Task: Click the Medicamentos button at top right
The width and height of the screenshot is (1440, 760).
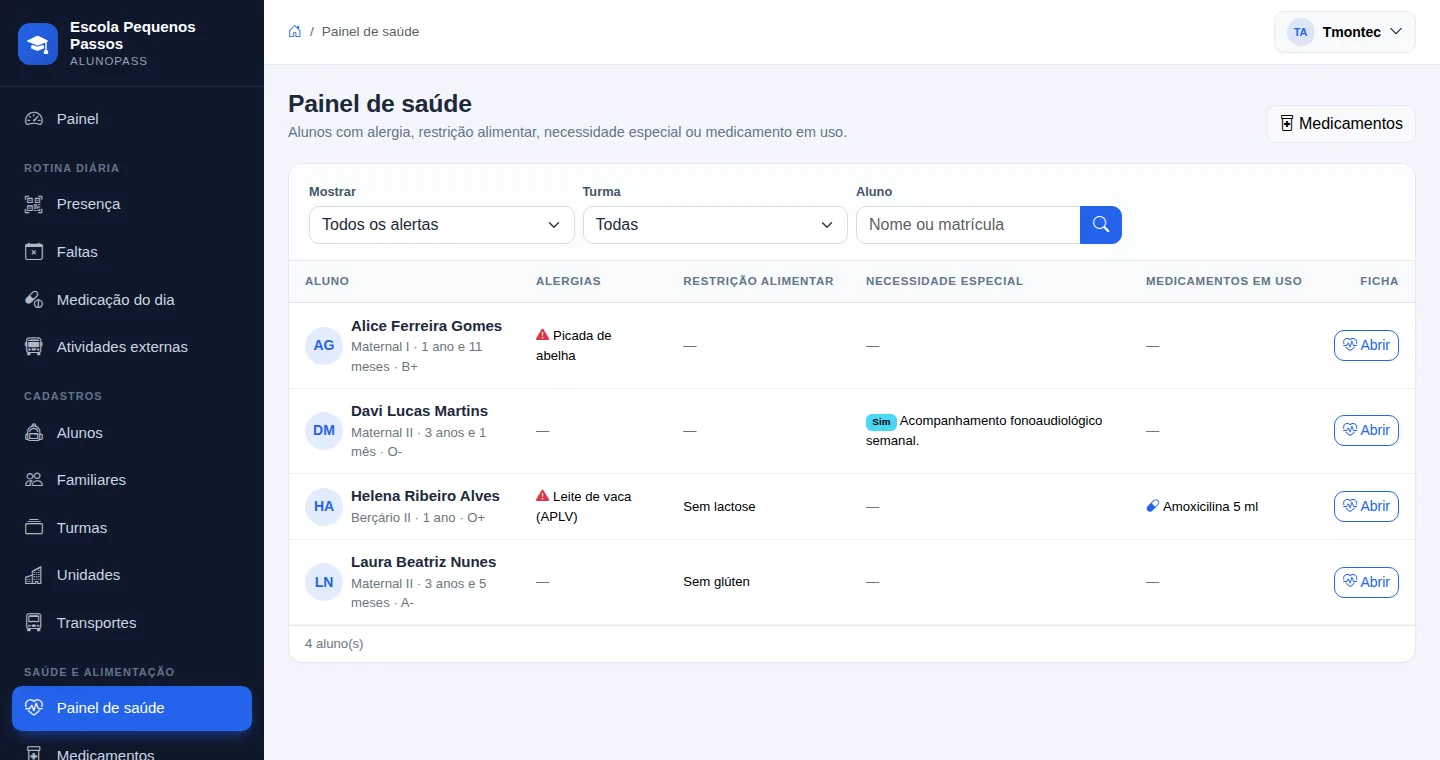Action: click(x=1341, y=124)
